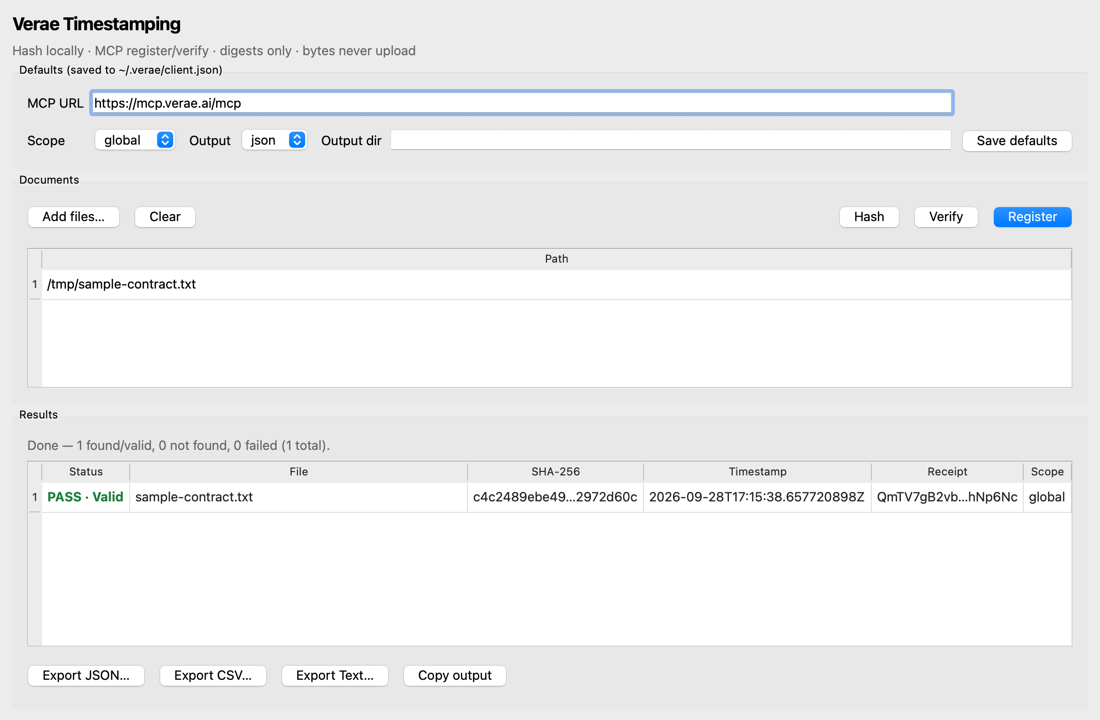
Task: Export results with Export Text button
Action: pos(335,676)
